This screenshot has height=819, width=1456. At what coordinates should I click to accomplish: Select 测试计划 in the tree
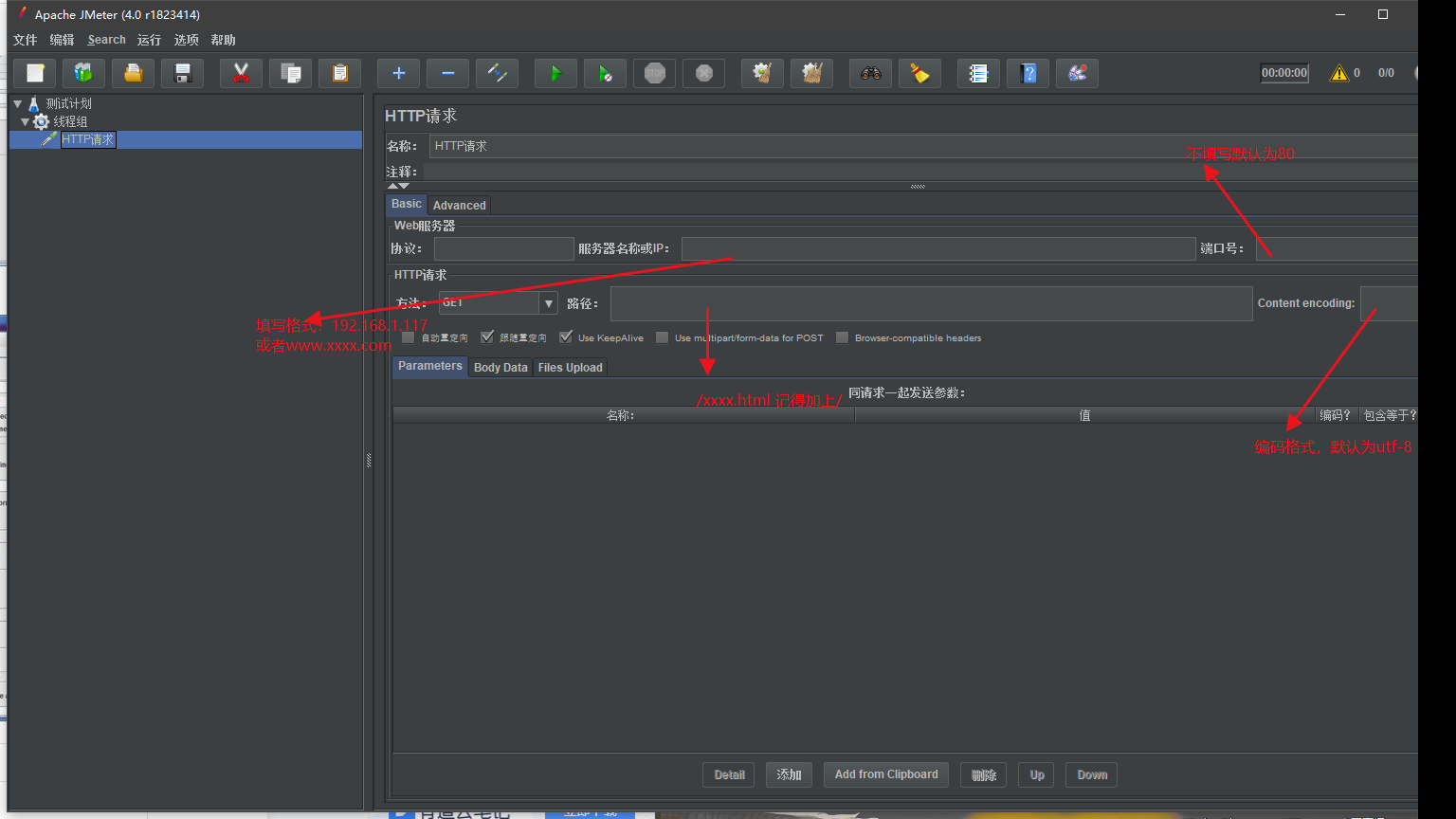pos(68,103)
